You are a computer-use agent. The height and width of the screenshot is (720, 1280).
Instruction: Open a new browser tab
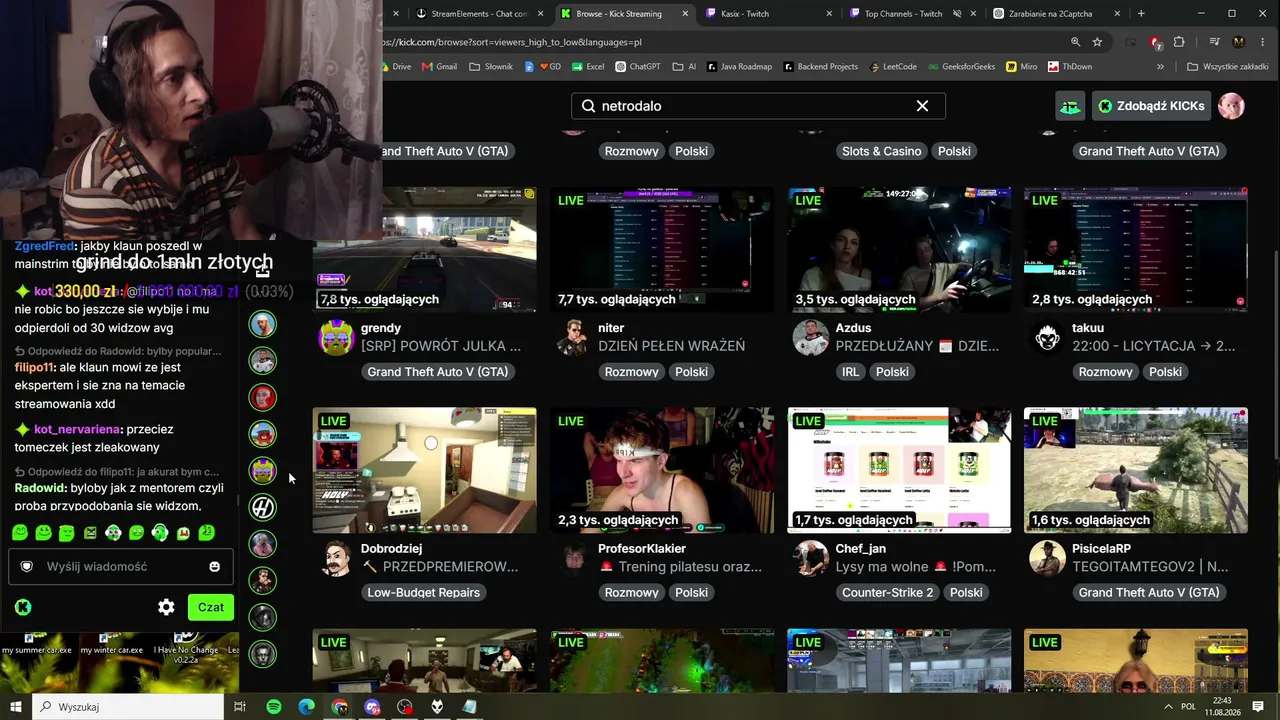(1141, 14)
